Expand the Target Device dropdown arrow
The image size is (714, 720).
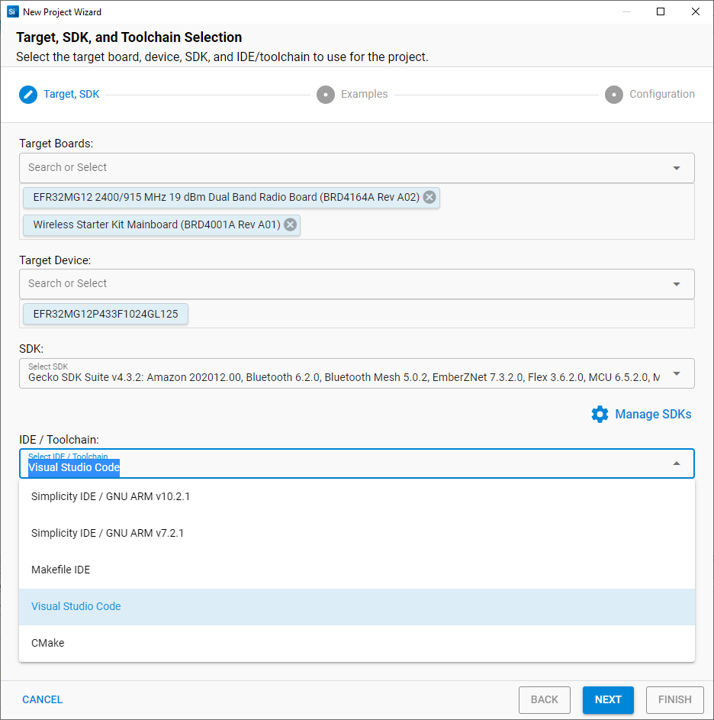tap(676, 284)
